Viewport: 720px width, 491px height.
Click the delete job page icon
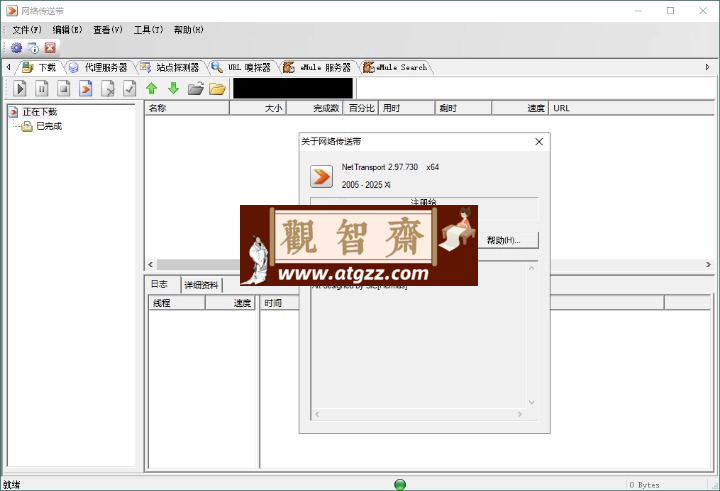[107, 88]
